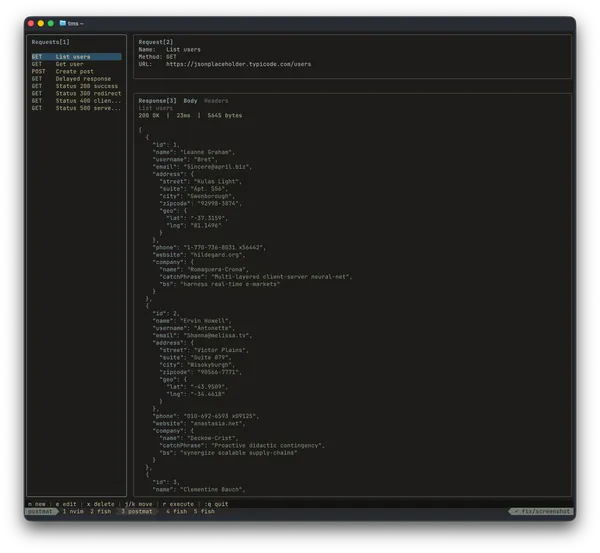Click the 'postmat' session name label
This screenshot has width=600, height=553.
(x=40, y=511)
